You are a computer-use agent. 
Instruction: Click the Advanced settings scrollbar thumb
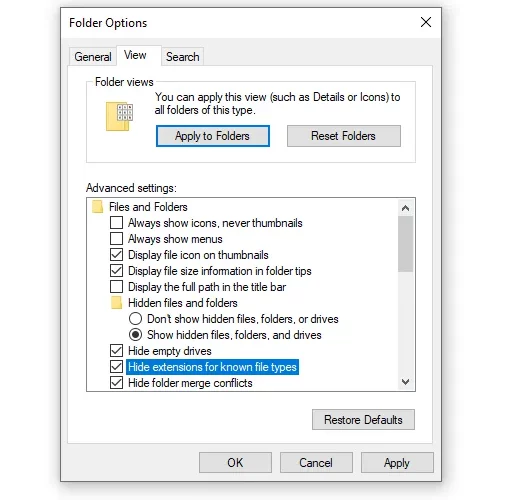point(405,244)
